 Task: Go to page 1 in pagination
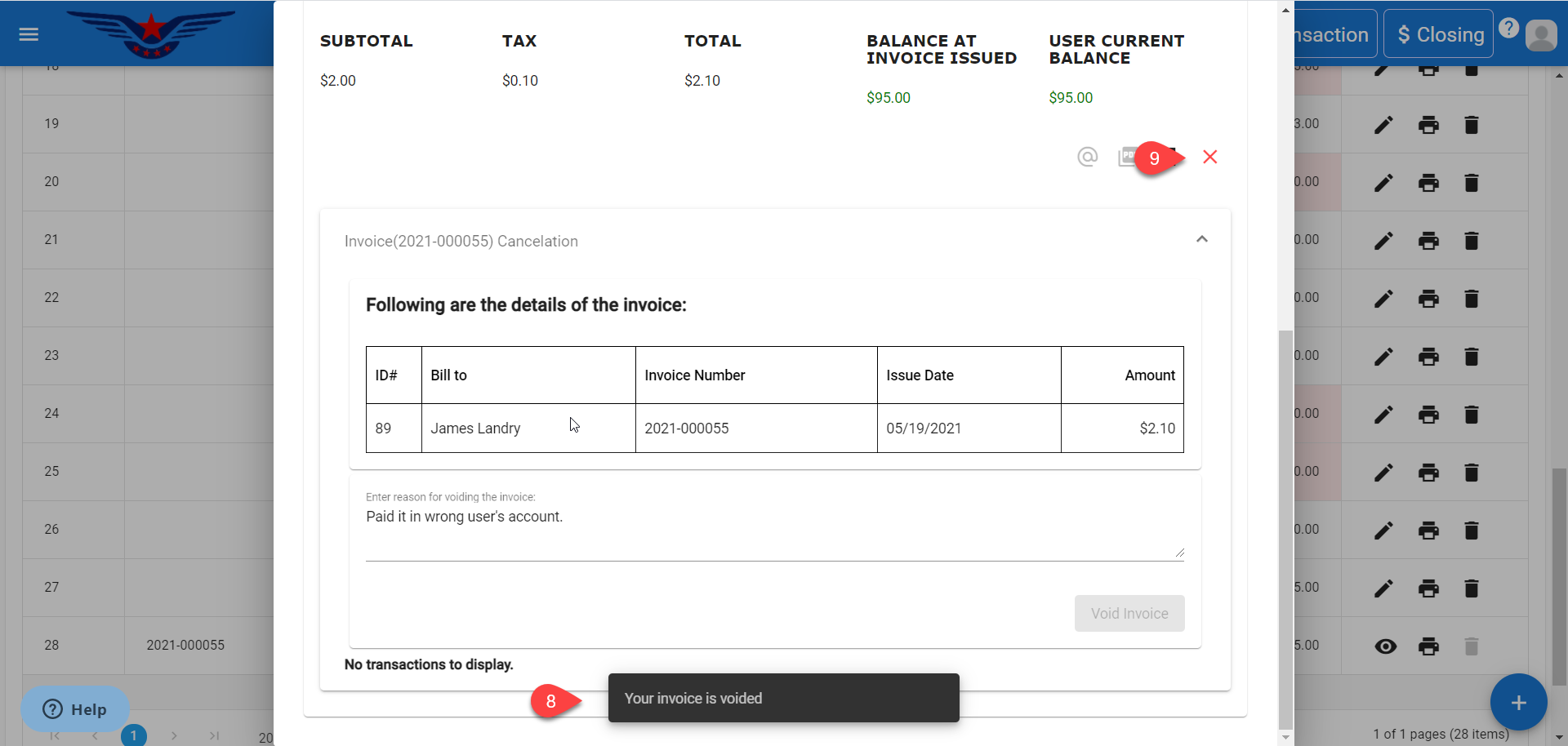point(134,735)
